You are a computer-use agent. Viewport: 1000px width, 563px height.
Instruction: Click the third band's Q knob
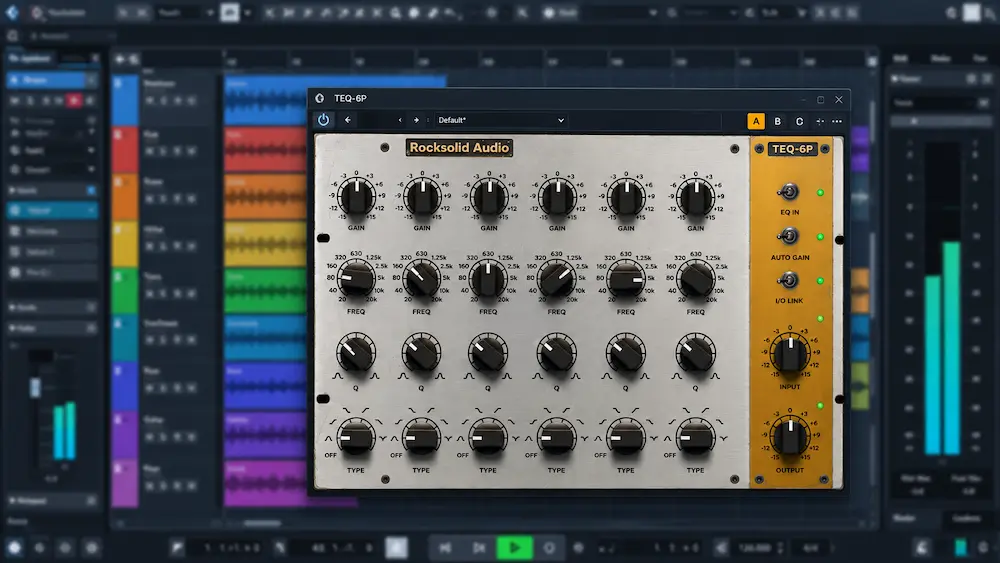489,353
